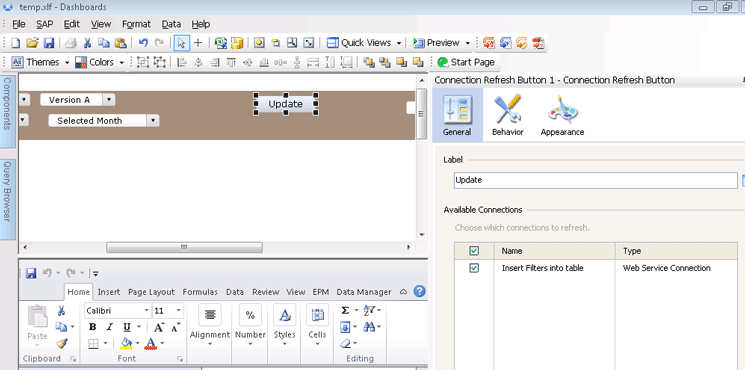Open the Start Page
Screen dimensions: 745x370
[x=466, y=62]
